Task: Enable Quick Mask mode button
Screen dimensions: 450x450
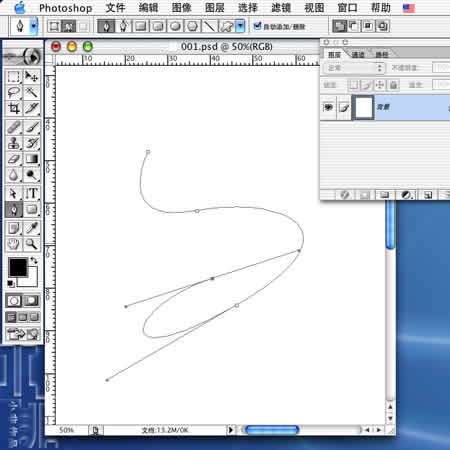Action: coord(31,301)
